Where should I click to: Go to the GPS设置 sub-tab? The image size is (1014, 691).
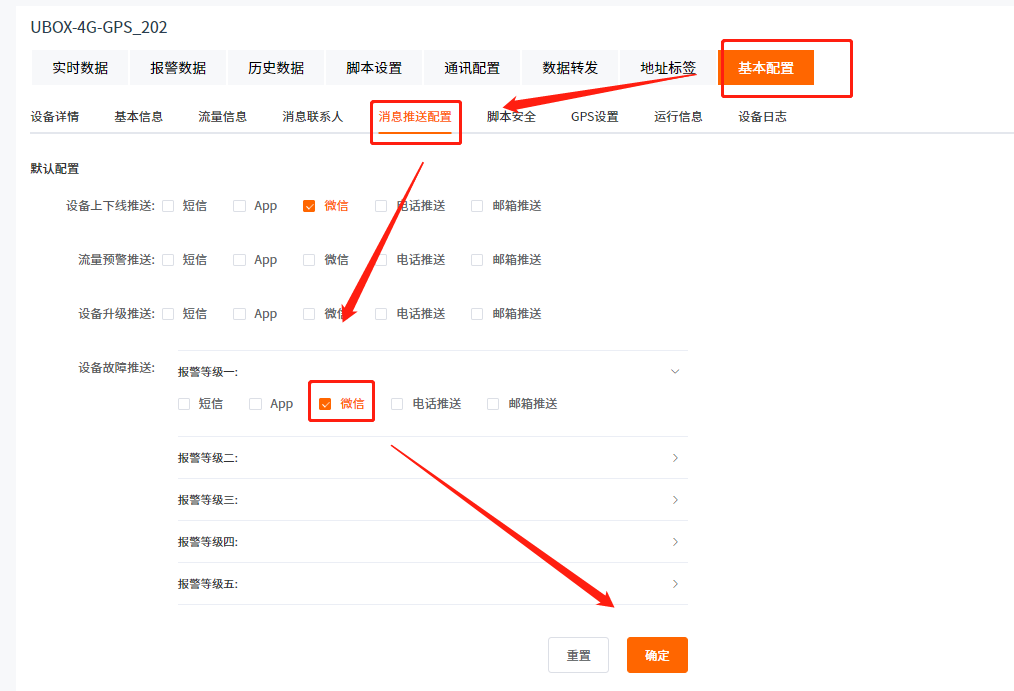coord(594,117)
